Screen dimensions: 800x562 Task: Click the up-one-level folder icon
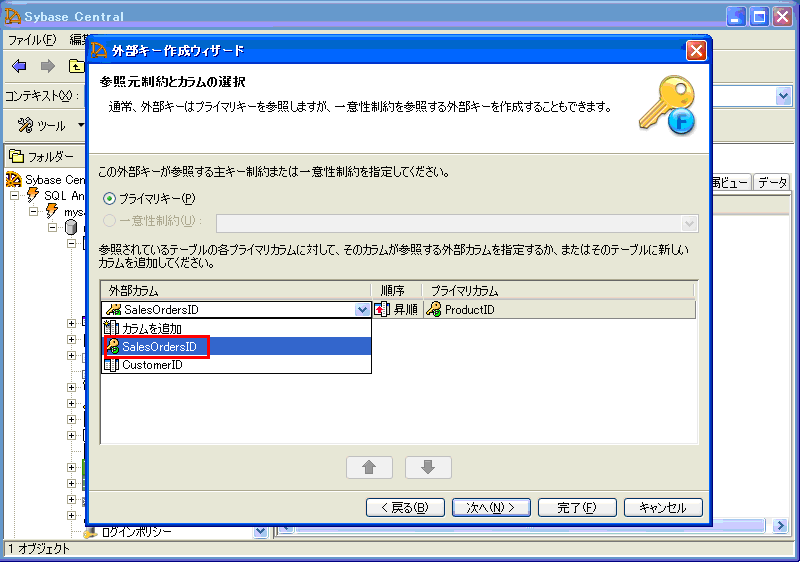click(76, 66)
